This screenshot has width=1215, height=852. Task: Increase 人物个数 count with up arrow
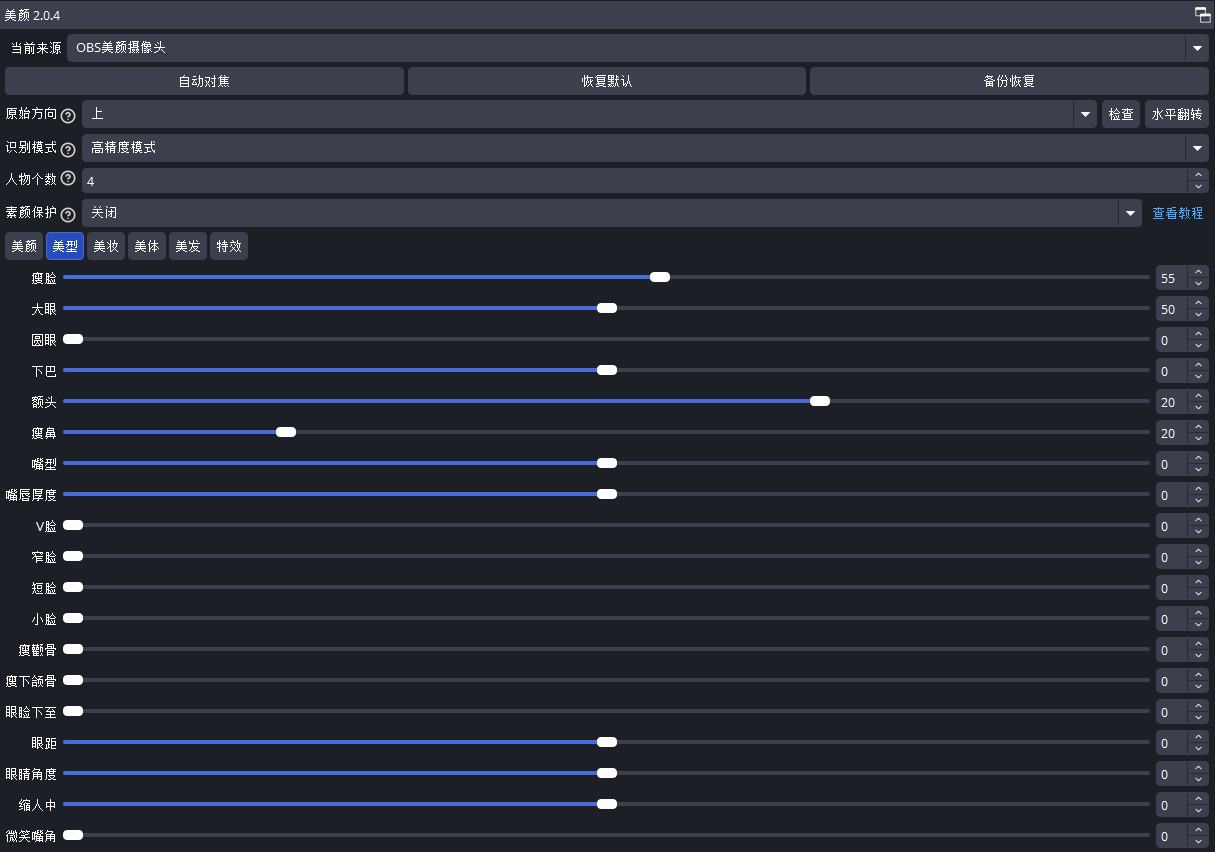click(1198, 175)
